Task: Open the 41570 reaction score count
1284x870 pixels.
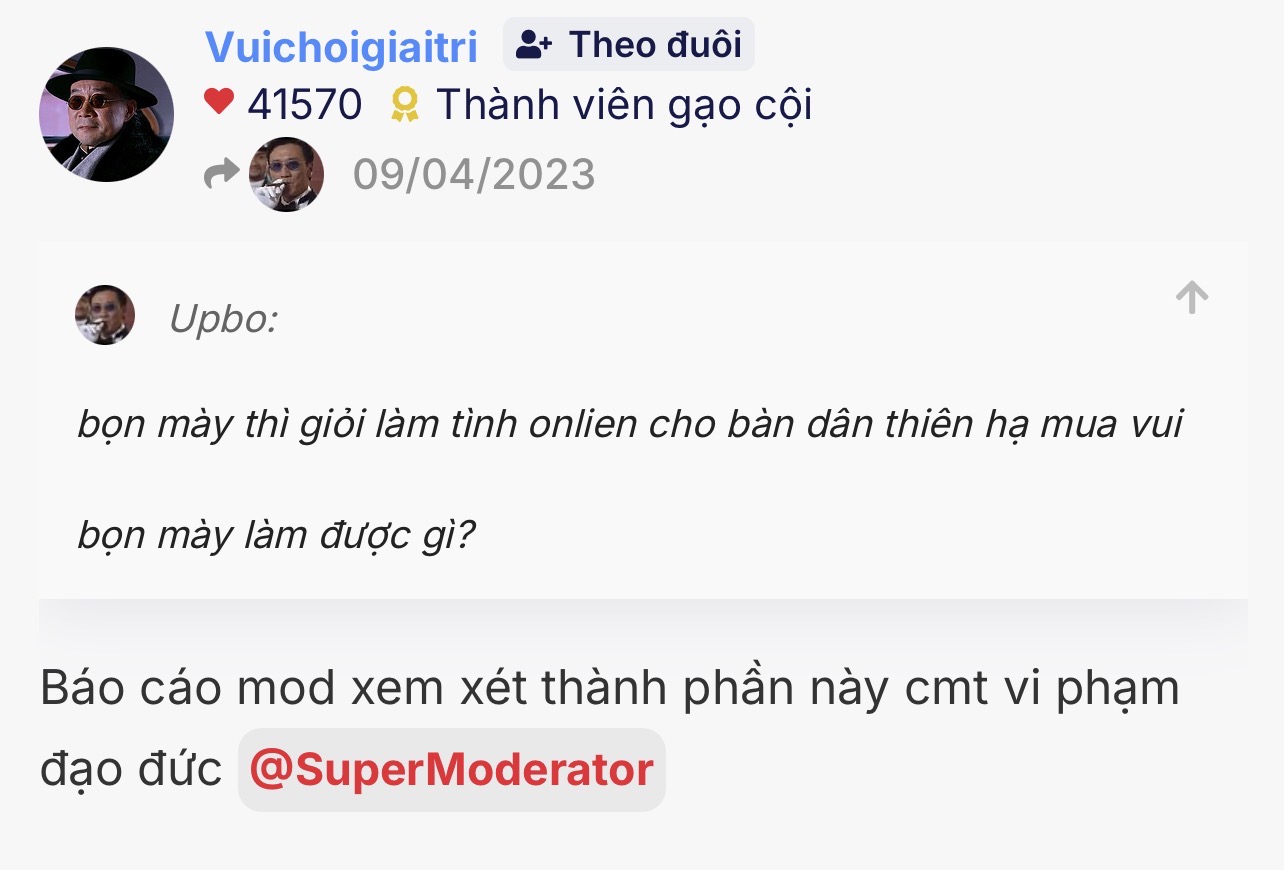Action: coord(305,104)
